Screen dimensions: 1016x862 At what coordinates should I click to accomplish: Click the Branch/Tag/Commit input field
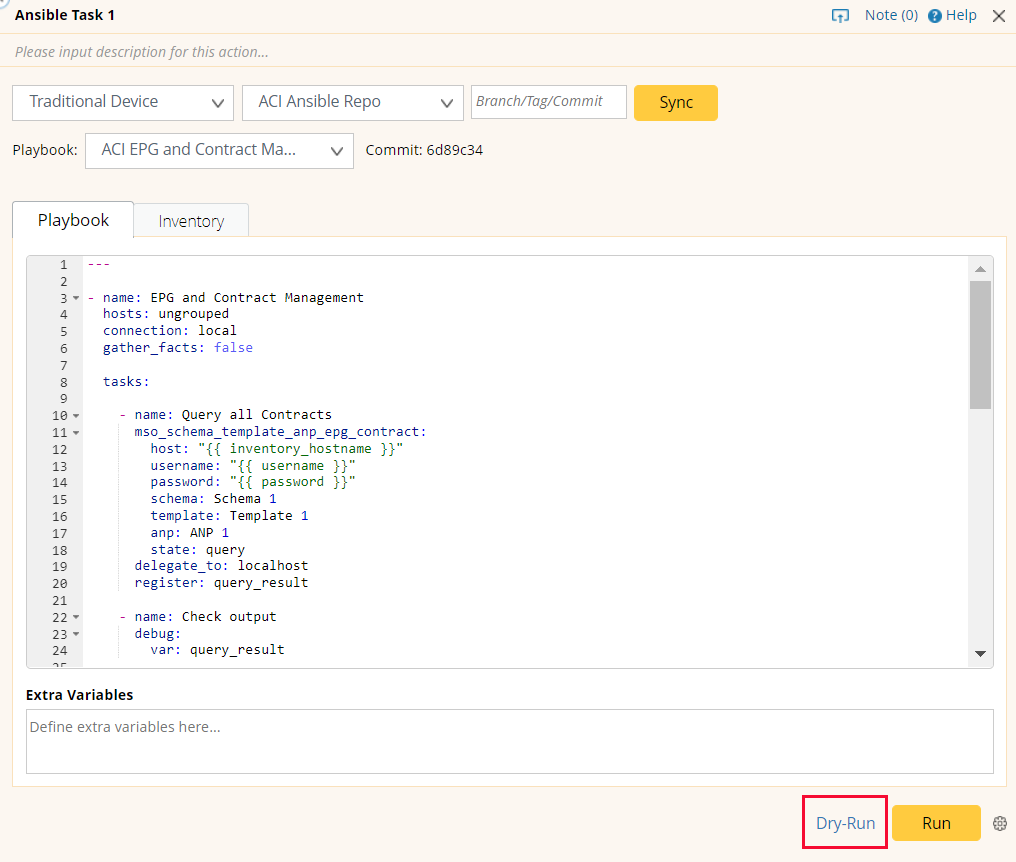pos(548,102)
